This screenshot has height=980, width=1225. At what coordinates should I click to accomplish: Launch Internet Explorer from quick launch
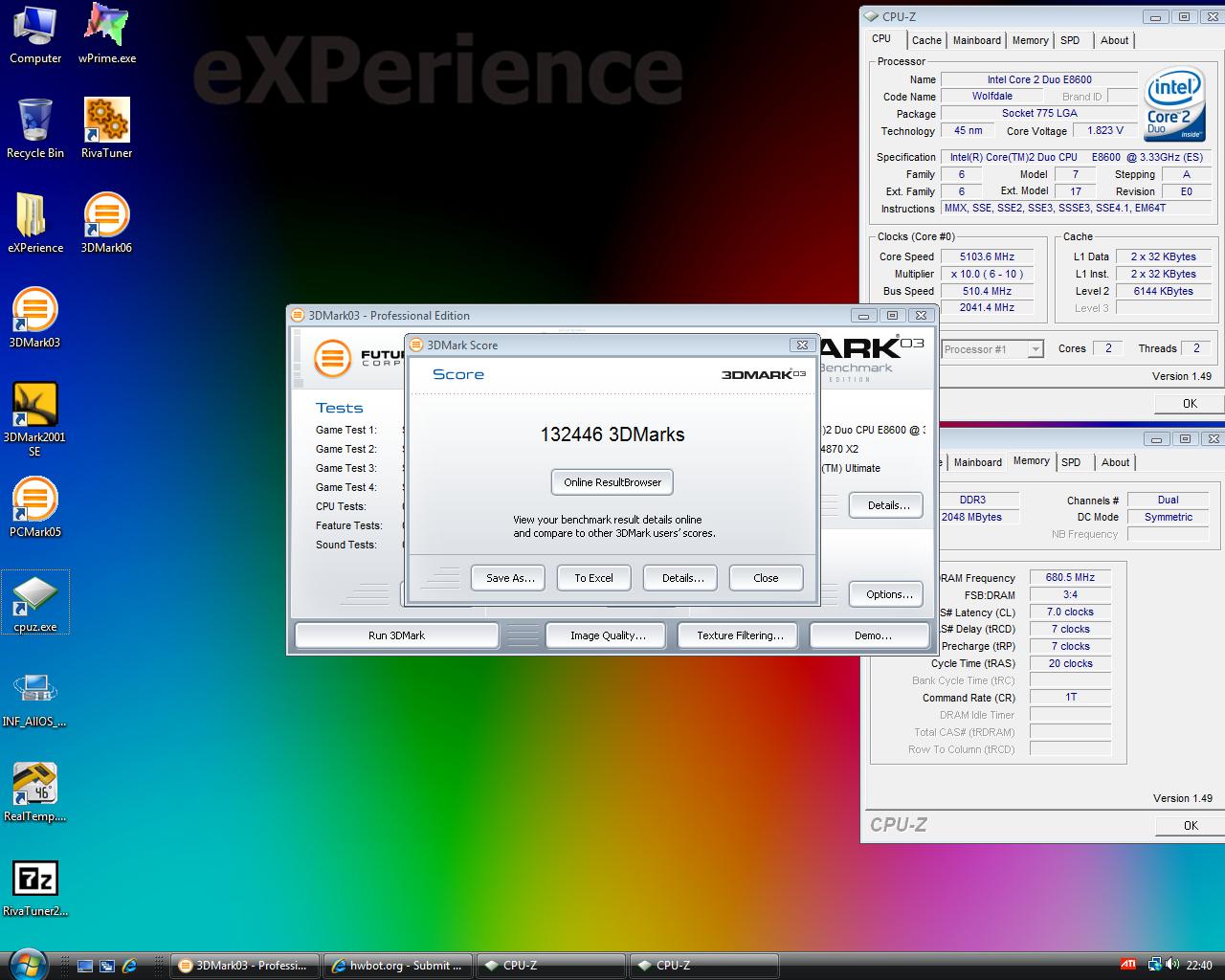[x=129, y=966]
